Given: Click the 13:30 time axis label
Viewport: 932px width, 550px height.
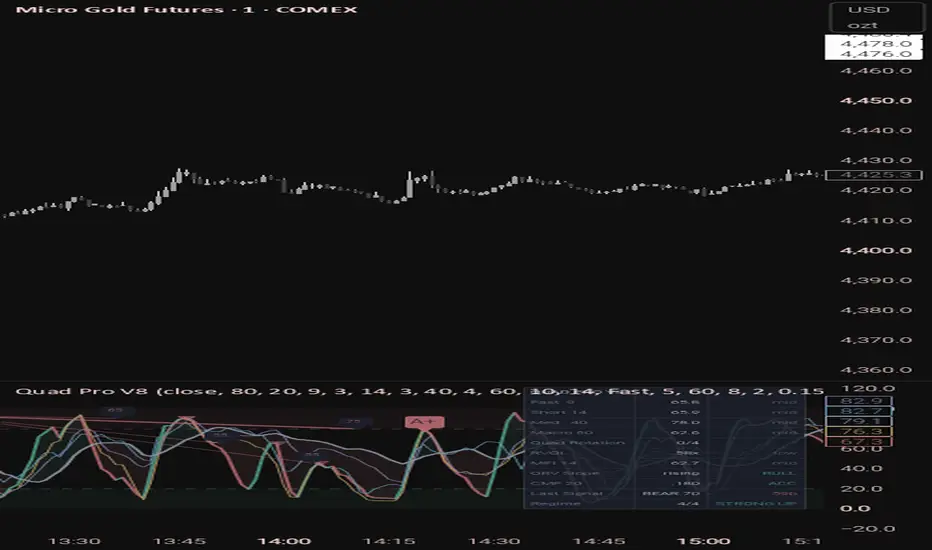Looking at the screenshot, I should [74, 541].
